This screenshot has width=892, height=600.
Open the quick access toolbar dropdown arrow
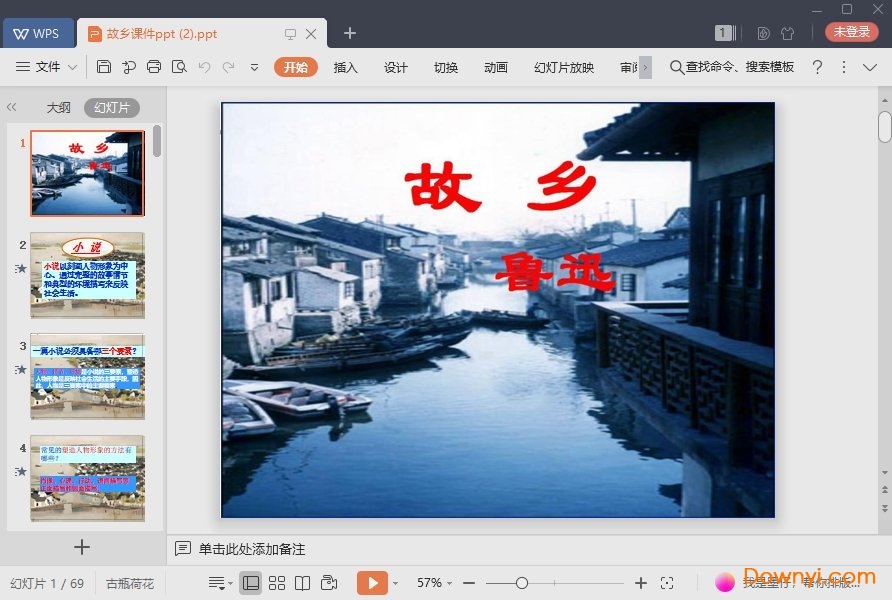[x=253, y=67]
